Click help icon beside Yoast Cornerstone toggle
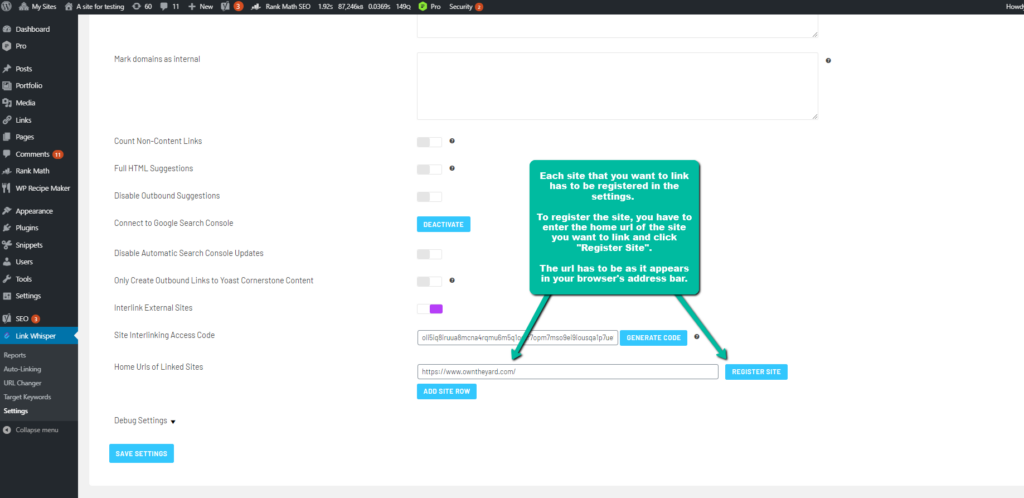The width and height of the screenshot is (1024, 498). (x=452, y=280)
